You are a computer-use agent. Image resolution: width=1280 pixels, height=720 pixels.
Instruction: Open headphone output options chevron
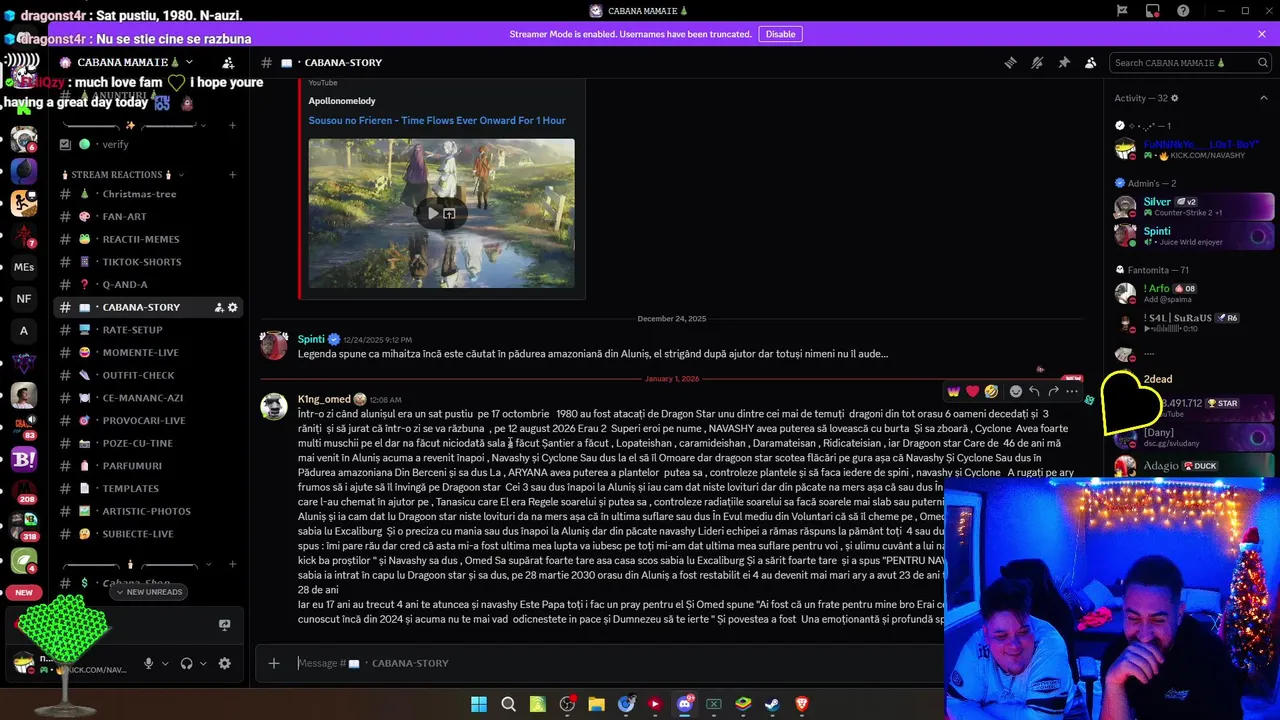pos(203,663)
